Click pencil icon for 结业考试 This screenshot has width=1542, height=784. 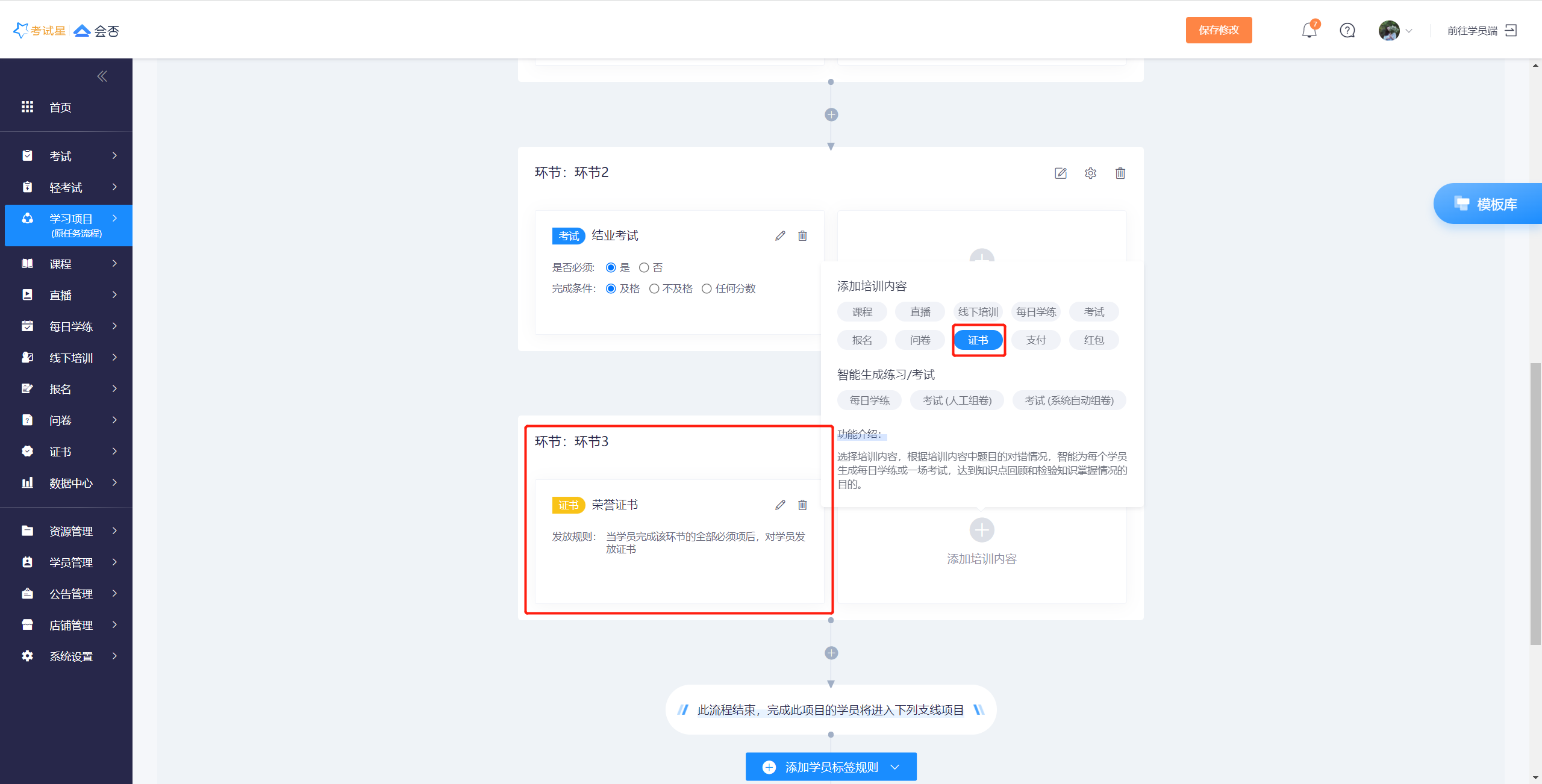tap(780, 235)
